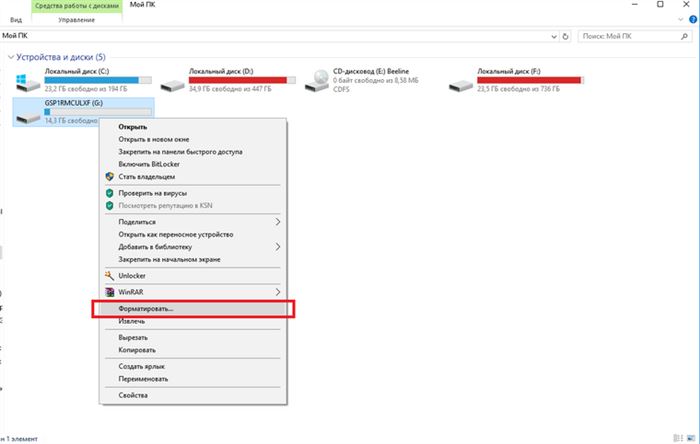This screenshot has width=700, height=444.
Task: Select Local Disk (D:) drive icon
Action: click(172, 85)
